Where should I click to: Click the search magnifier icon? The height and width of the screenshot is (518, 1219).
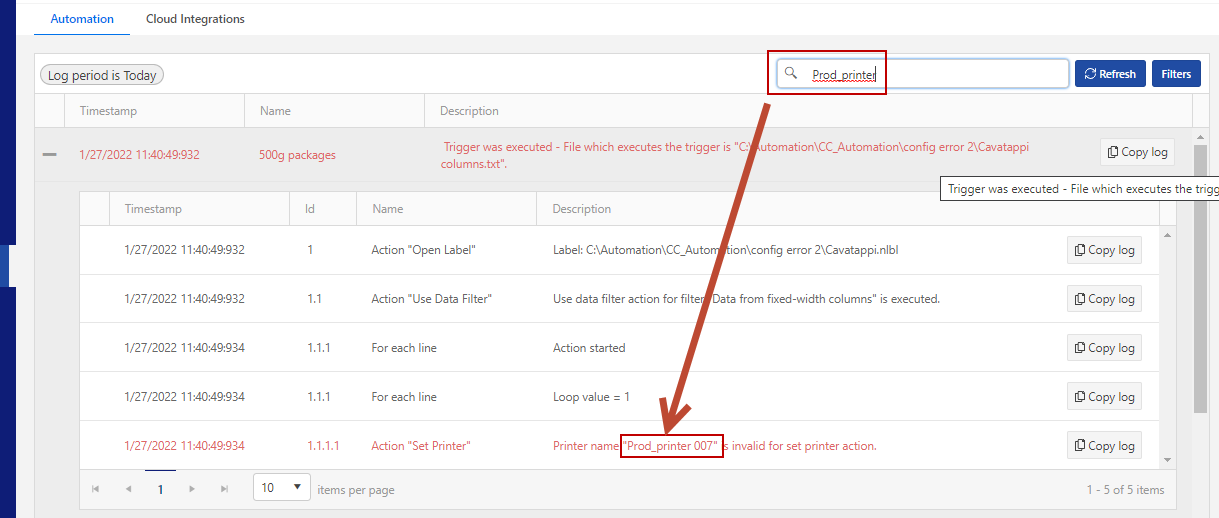tap(791, 73)
